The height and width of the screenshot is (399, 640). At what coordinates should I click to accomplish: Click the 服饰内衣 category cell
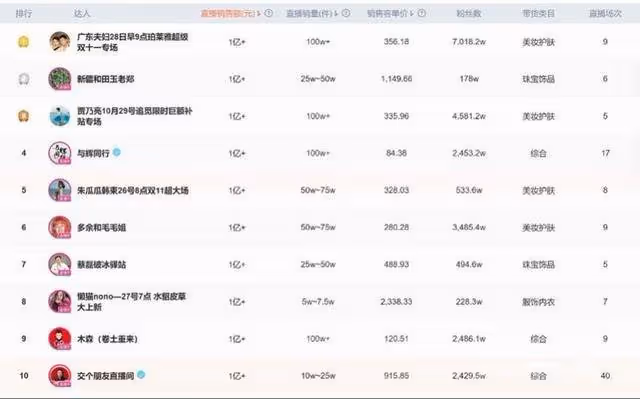click(x=538, y=302)
